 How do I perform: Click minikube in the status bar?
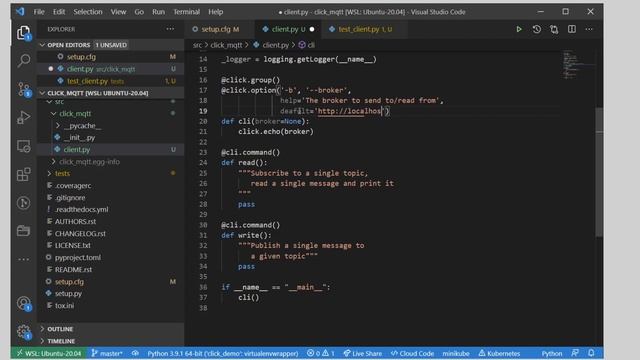[456, 353]
